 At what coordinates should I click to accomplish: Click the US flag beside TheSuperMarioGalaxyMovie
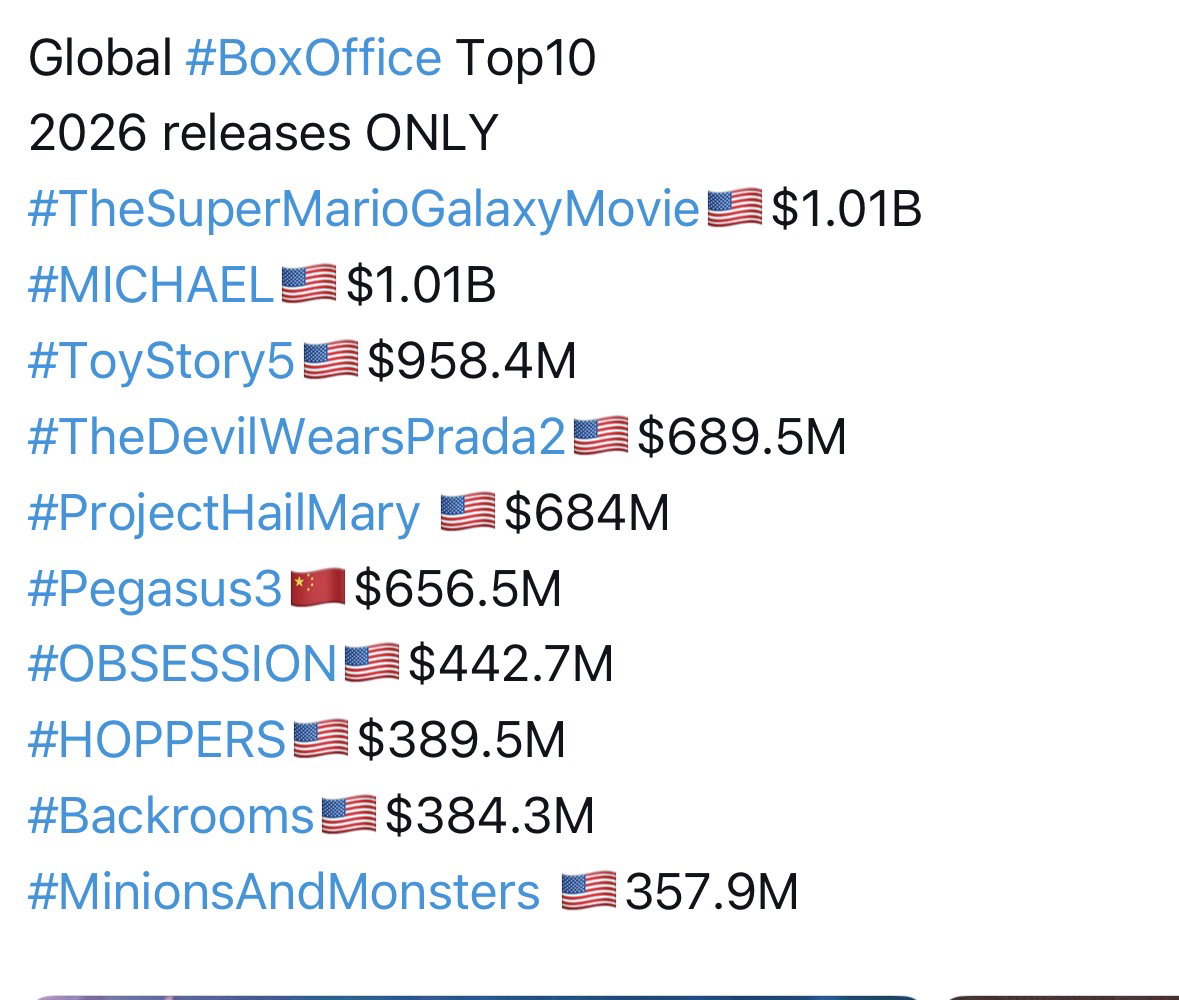(x=735, y=208)
